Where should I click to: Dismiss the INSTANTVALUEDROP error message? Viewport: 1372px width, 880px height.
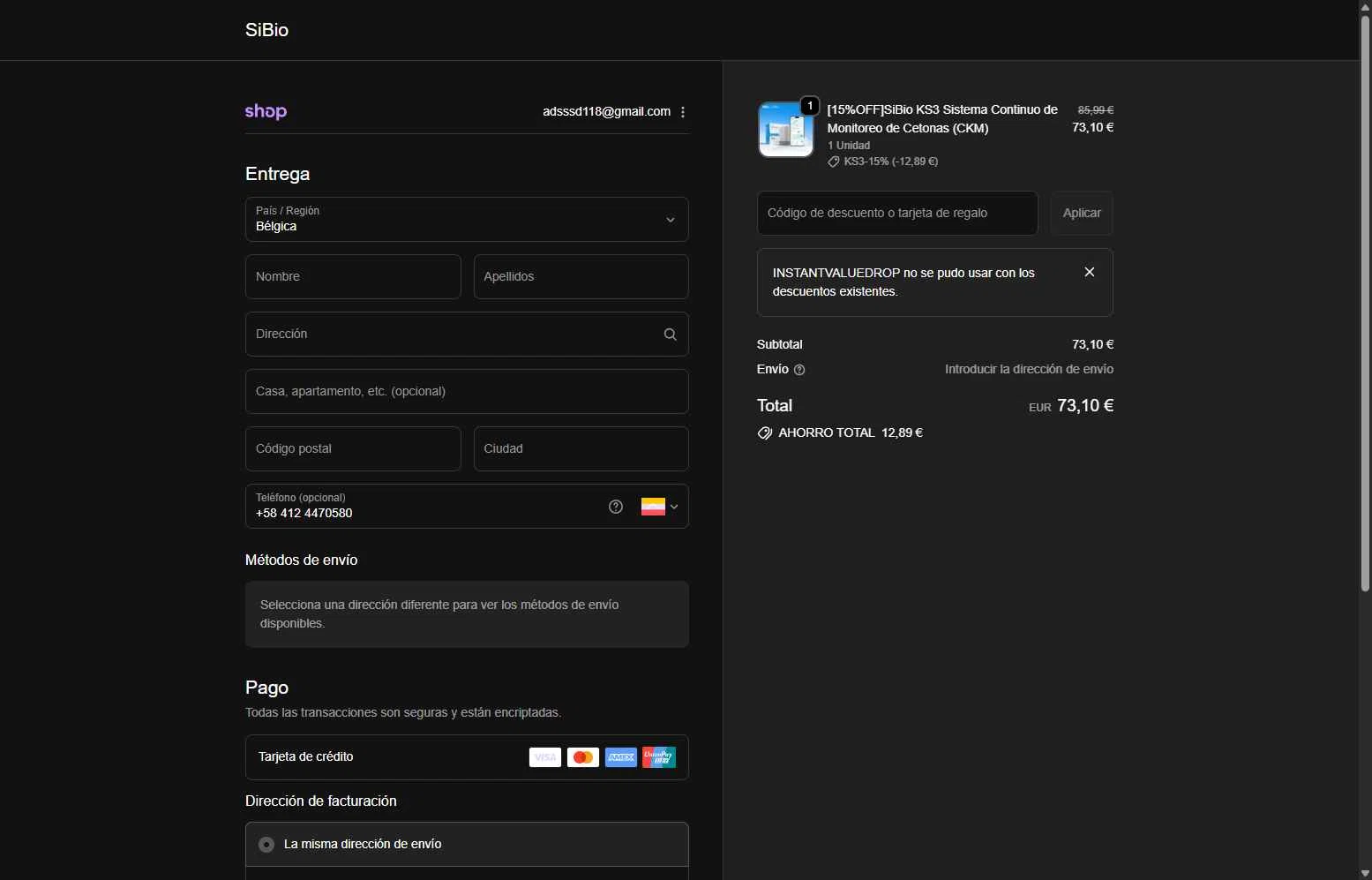pos(1090,272)
